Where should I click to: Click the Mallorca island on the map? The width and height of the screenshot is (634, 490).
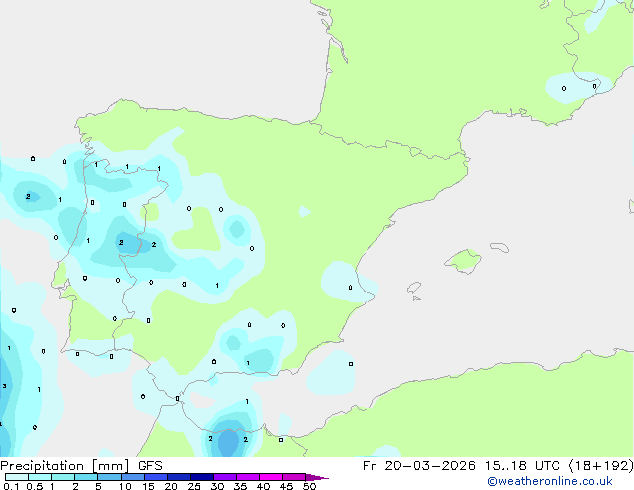pyautogui.click(x=463, y=261)
